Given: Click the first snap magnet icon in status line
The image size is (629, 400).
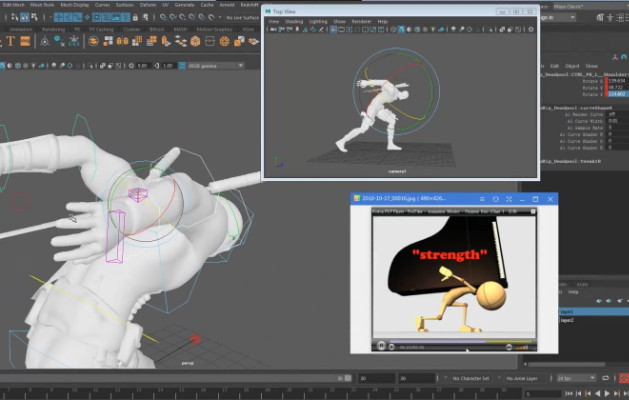Looking at the screenshot, I should point(163,17).
